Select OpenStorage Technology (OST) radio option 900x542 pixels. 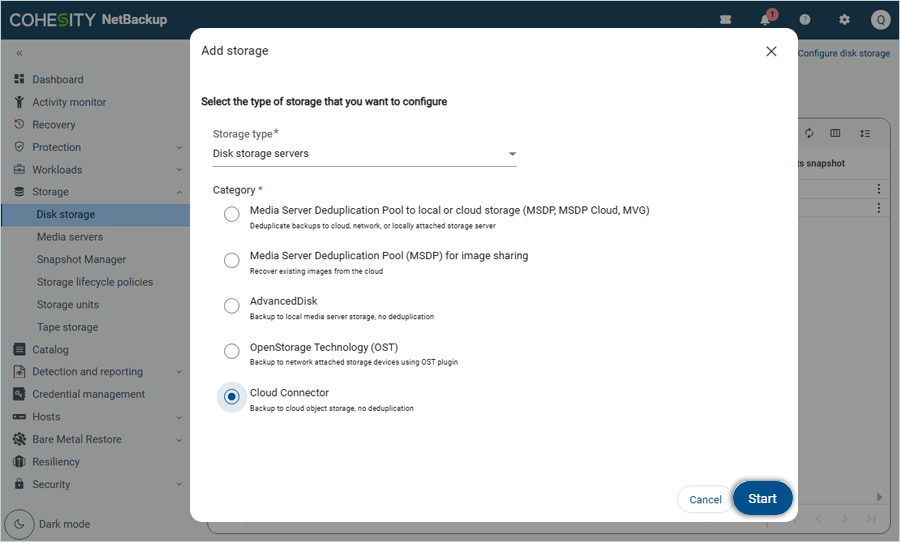click(232, 352)
